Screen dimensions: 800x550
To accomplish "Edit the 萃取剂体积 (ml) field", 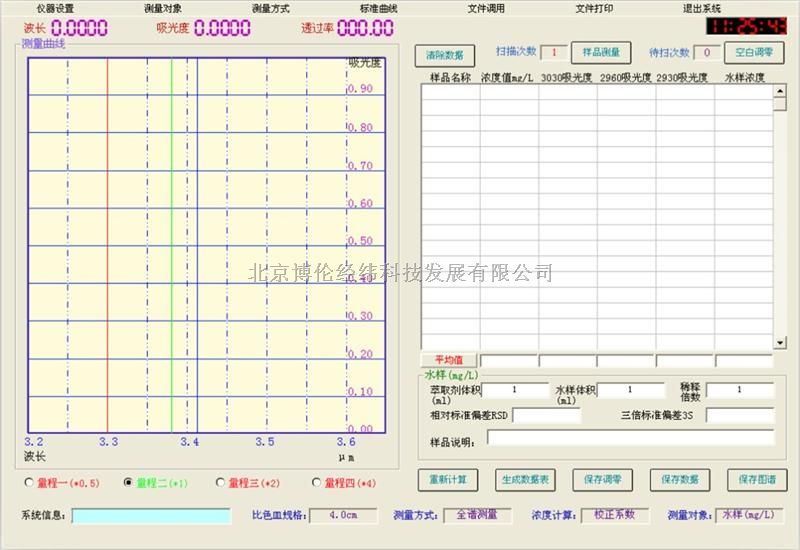I will pos(515,390).
